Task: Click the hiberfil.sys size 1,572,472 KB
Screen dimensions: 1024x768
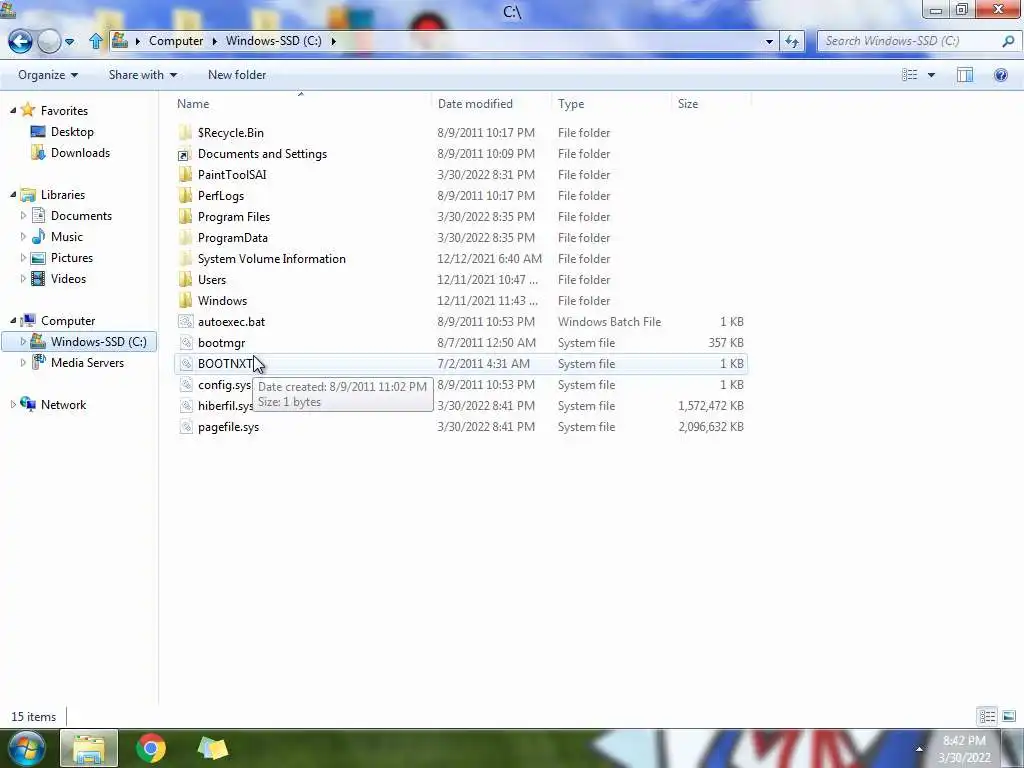Action: [711, 406]
